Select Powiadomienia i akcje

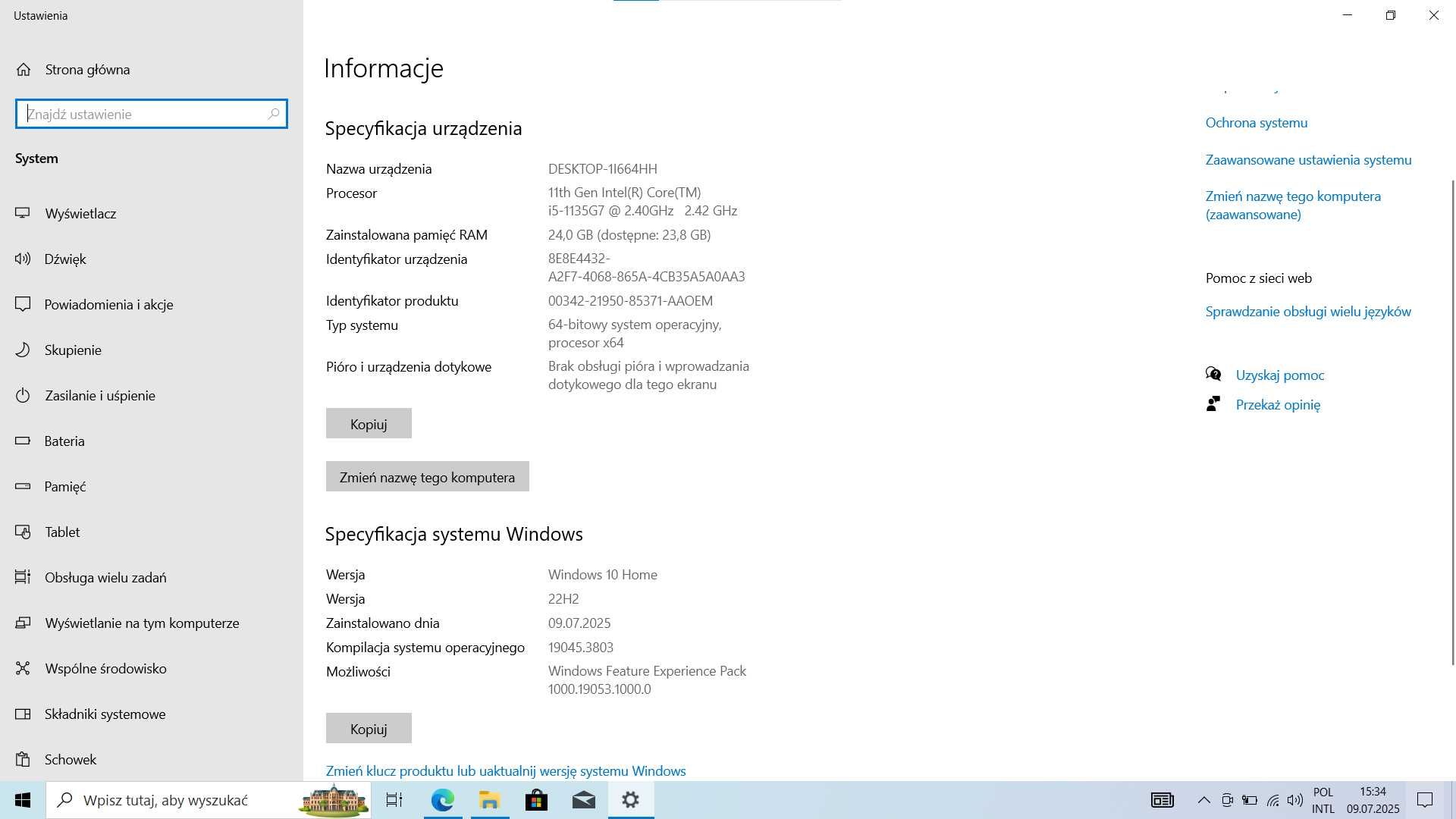(108, 304)
